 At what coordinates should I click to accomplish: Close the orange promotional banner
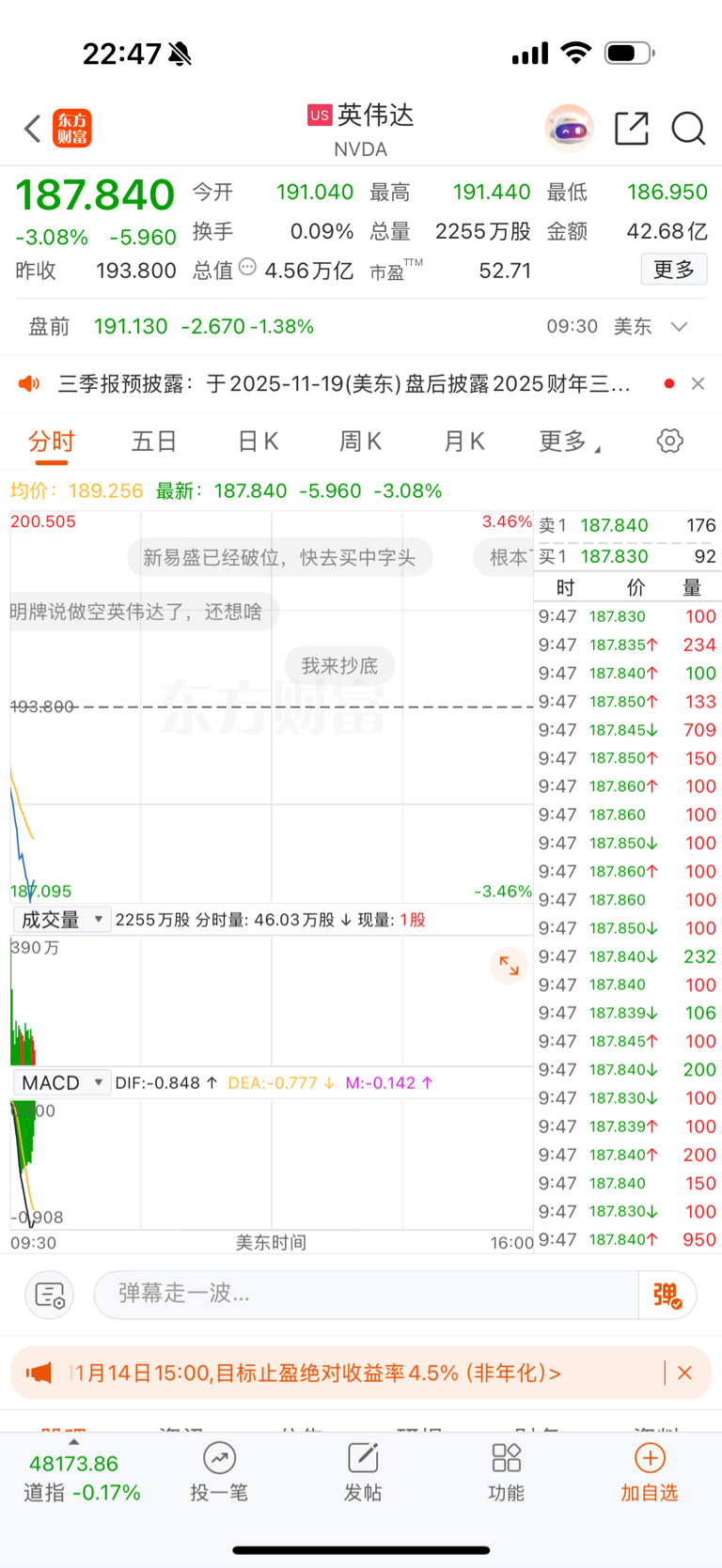pyautogui.click(x=684, y=1374)
